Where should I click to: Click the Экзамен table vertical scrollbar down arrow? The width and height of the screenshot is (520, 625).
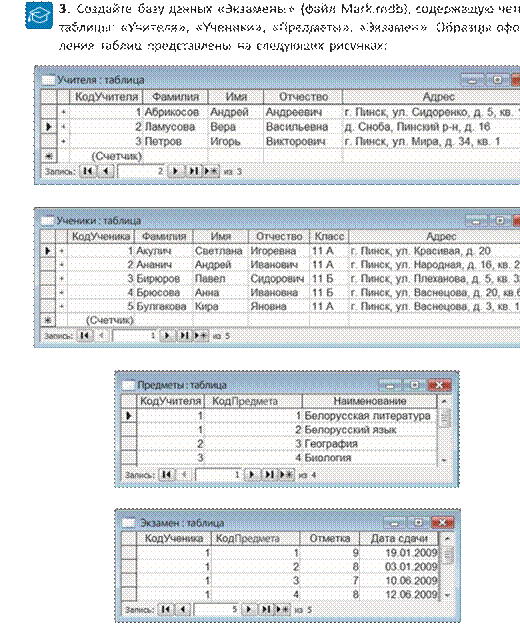(x=447, y=596)
